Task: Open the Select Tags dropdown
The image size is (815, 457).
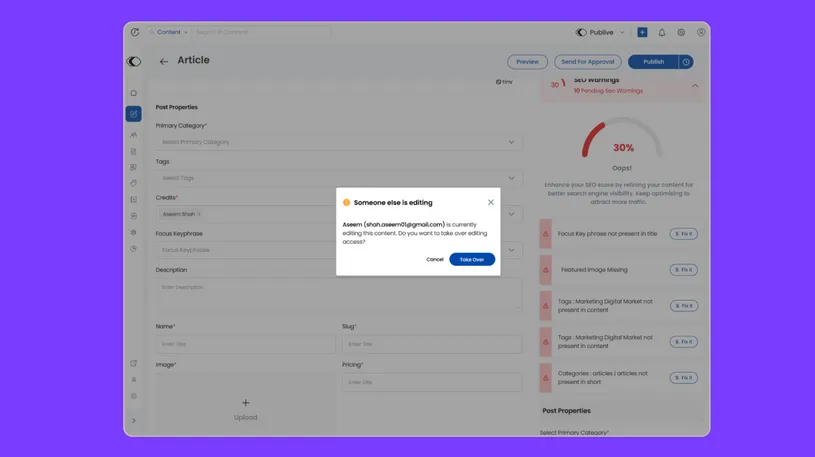Action: [339, 178]
